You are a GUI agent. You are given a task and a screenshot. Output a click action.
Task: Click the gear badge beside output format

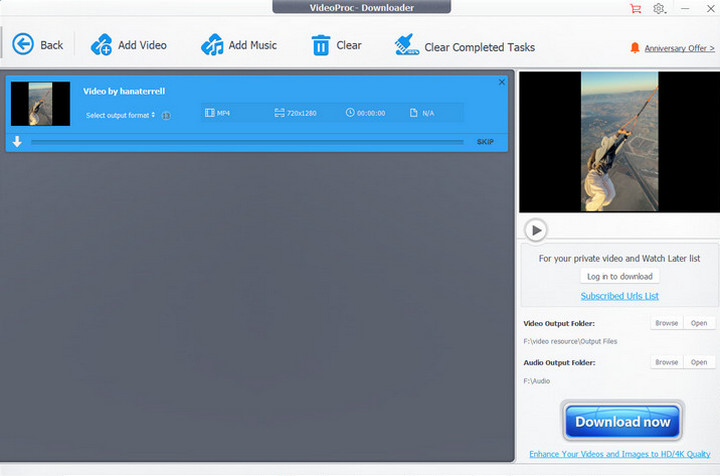tap(166, 116)
